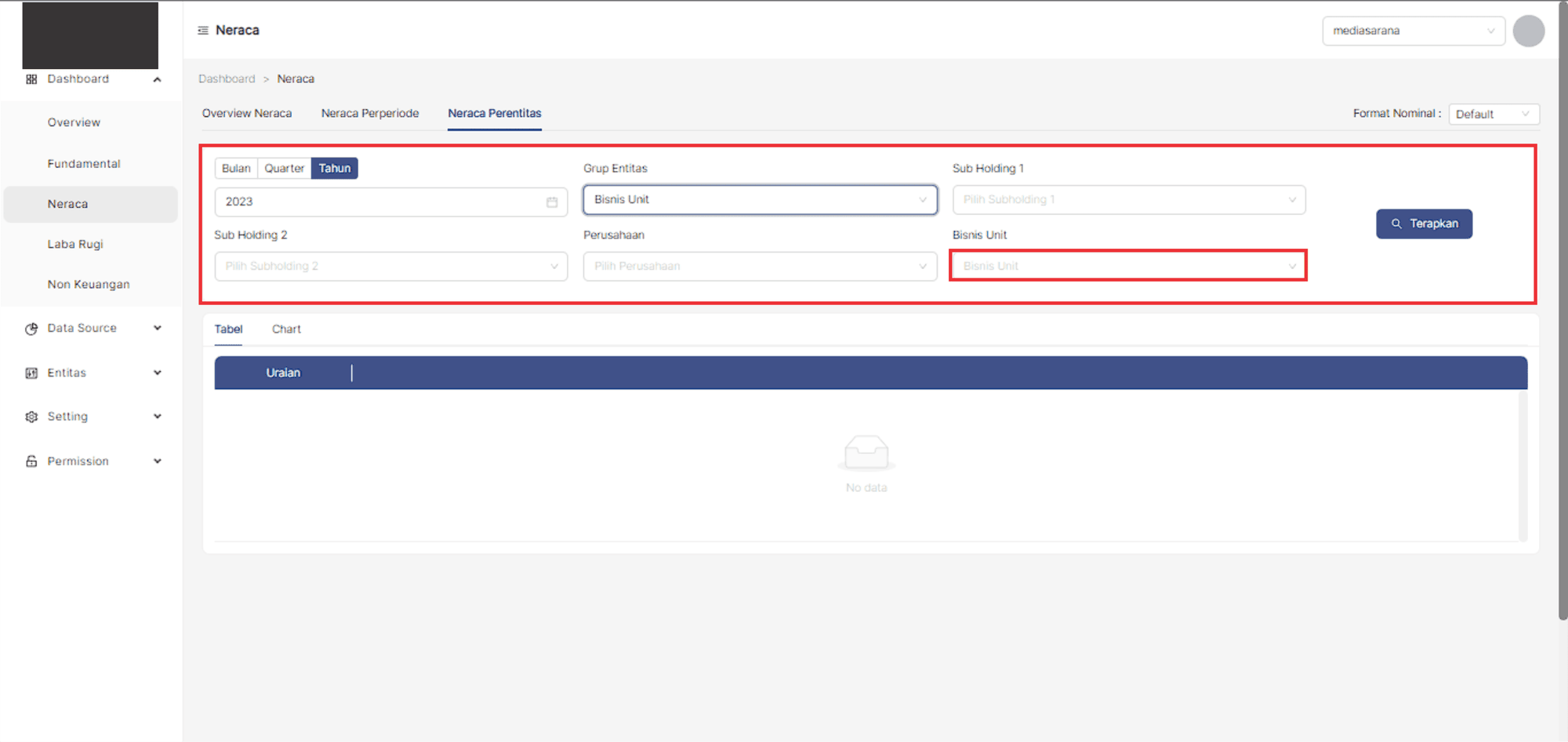Switch to the Chart tab

click(286, 329)
